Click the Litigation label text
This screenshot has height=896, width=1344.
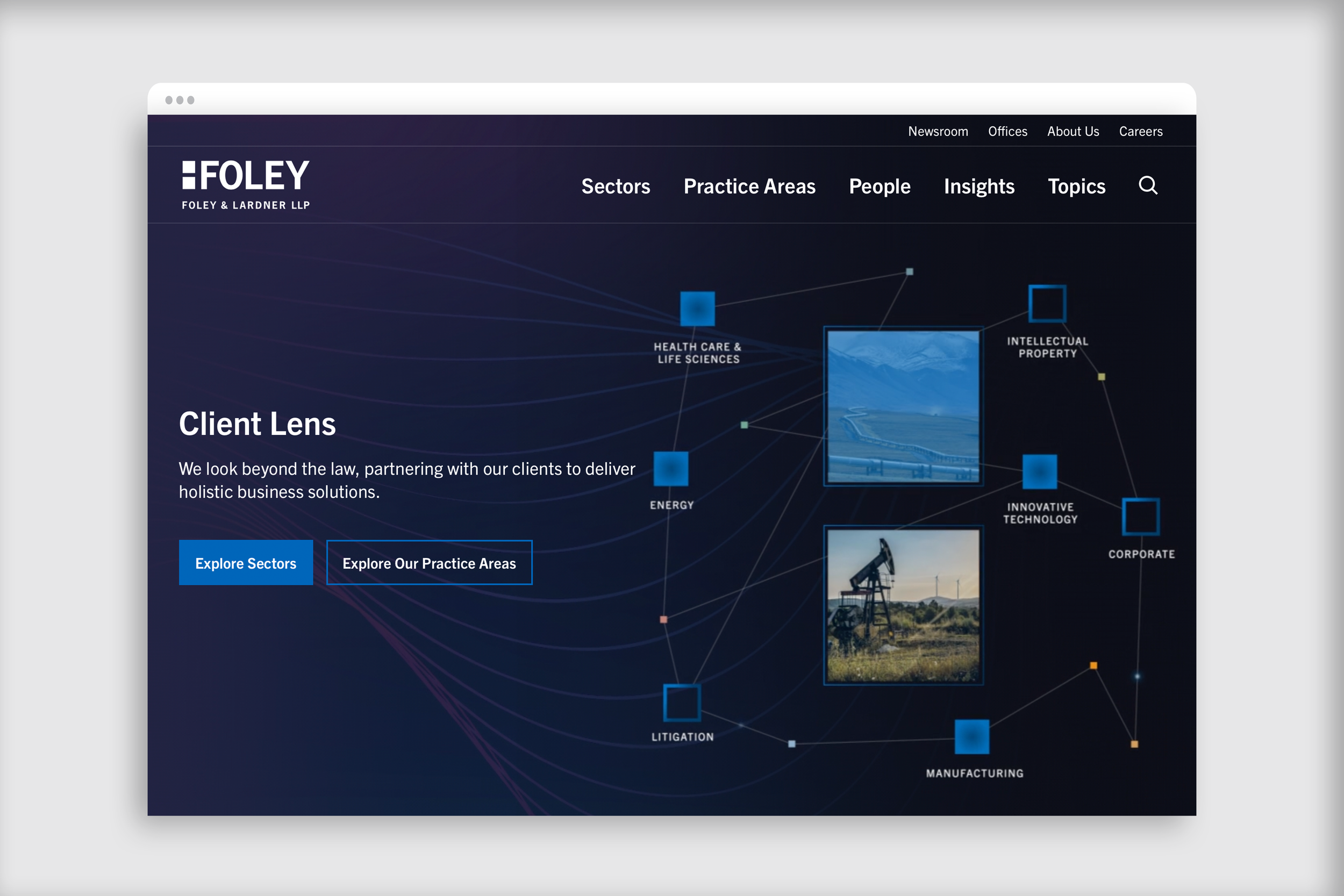coord(682,737)
